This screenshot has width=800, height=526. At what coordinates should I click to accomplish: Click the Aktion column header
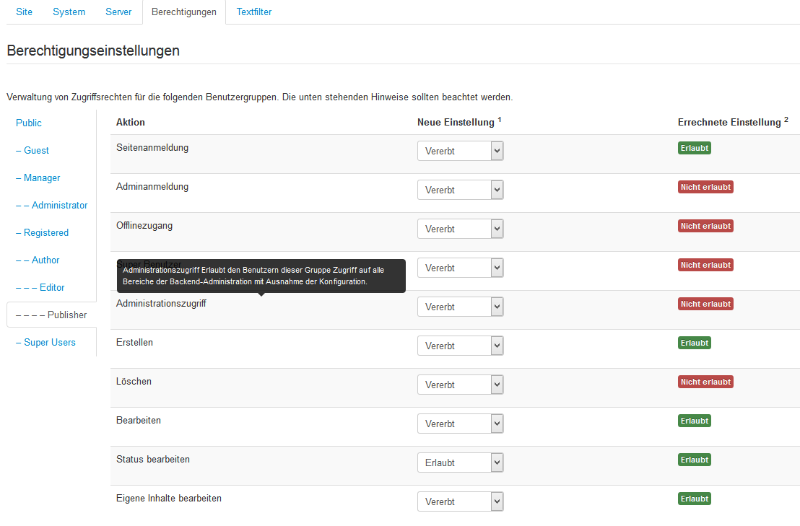(130, 122)
